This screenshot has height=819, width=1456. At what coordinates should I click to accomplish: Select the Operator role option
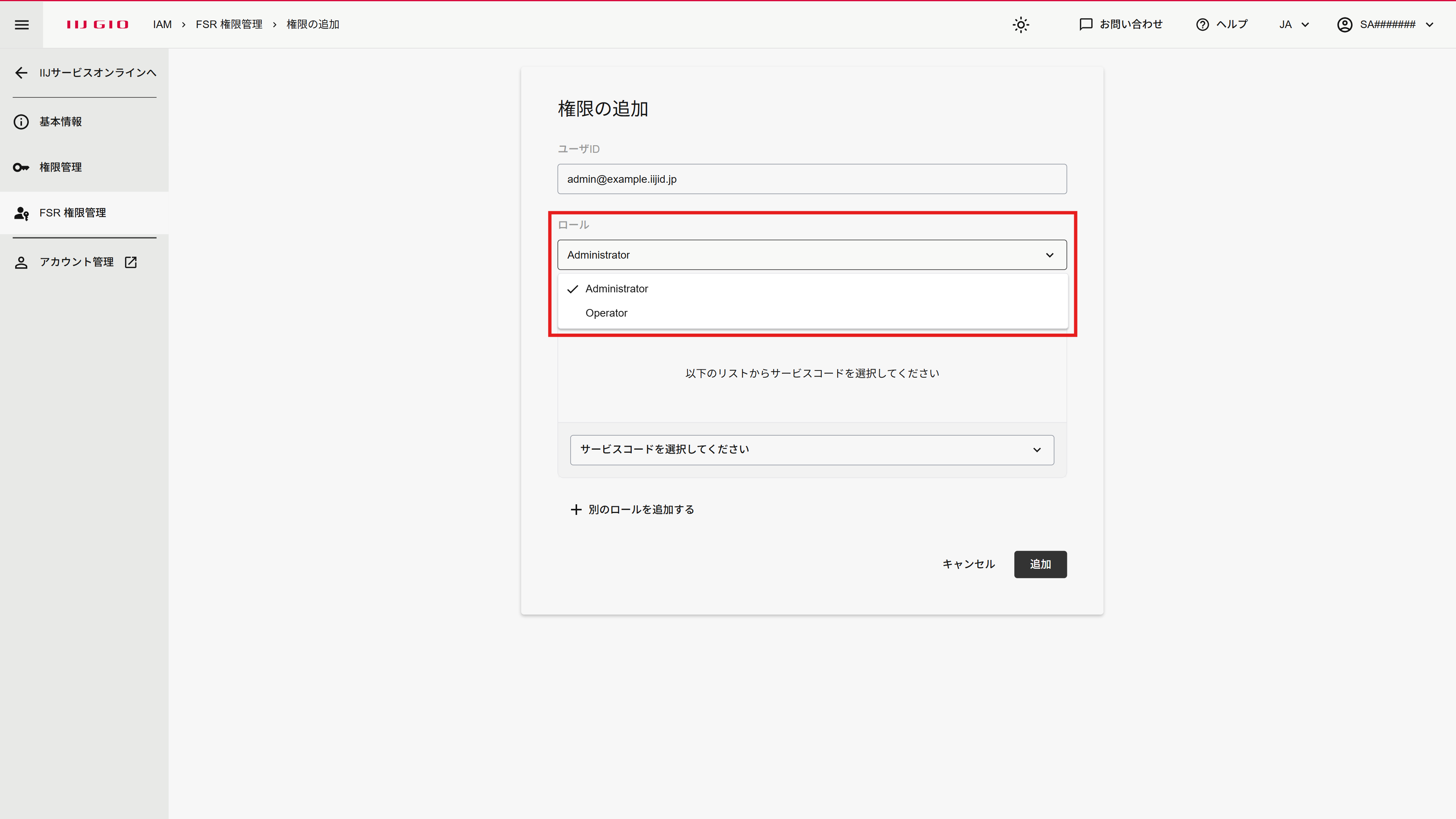point(812,313)
